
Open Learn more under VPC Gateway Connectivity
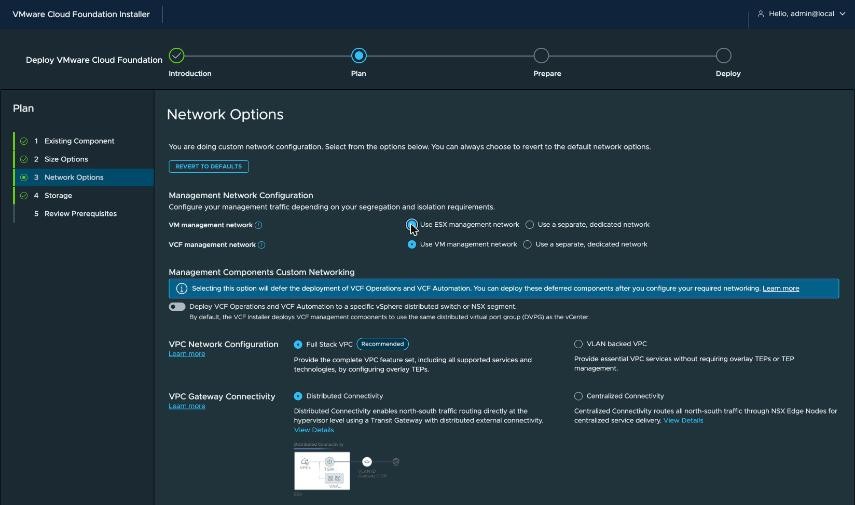click(186, 406)
